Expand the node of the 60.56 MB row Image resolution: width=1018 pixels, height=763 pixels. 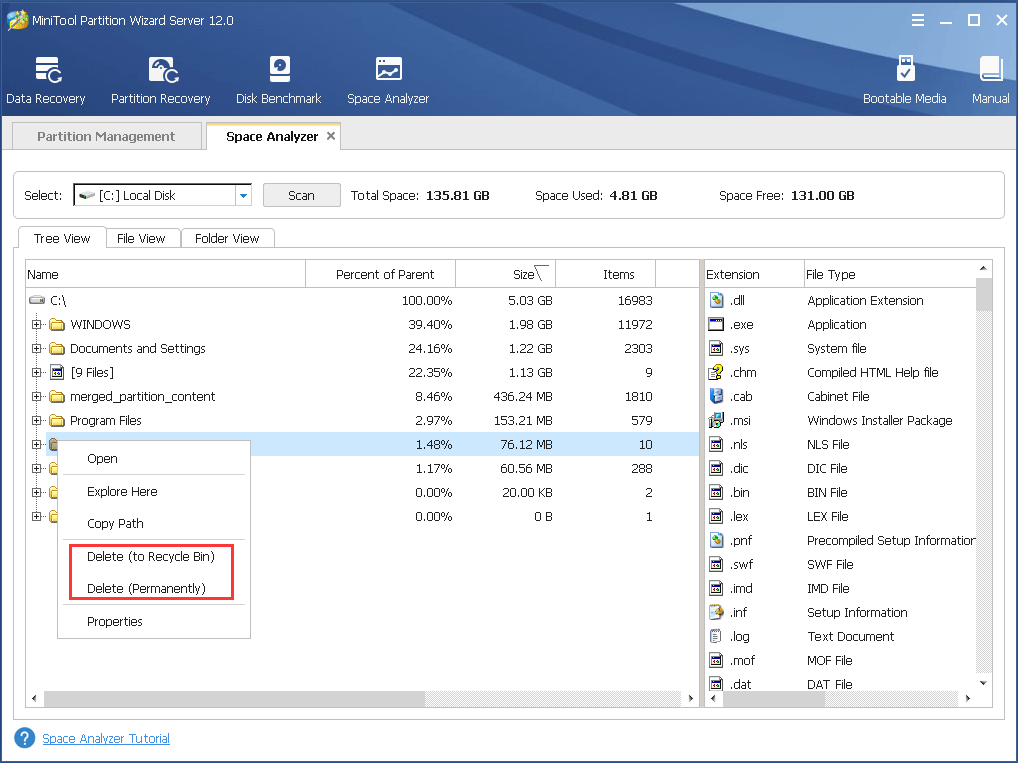pos(36,468)
